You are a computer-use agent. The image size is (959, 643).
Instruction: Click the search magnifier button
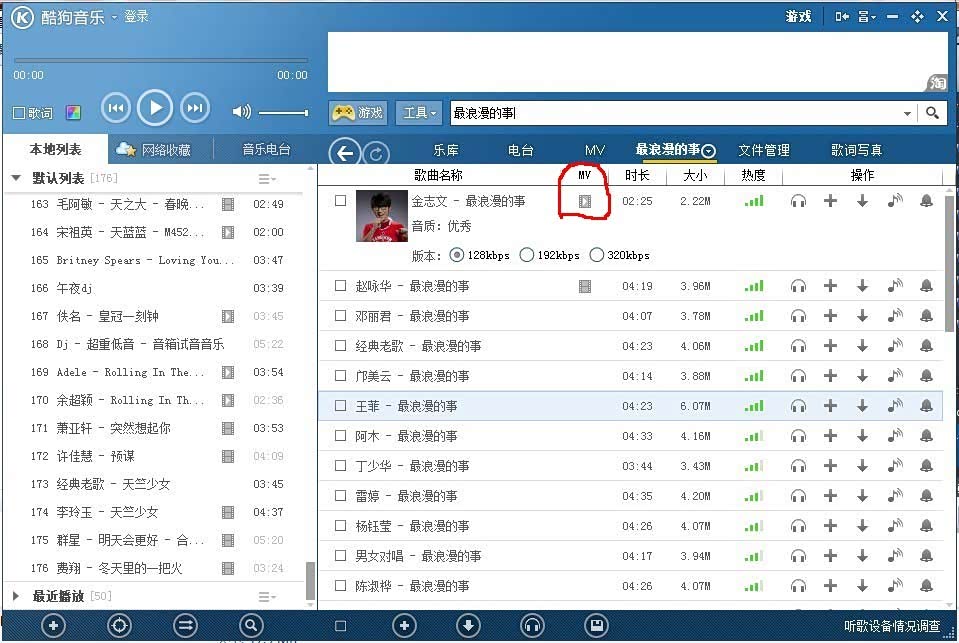coord(933,113)
